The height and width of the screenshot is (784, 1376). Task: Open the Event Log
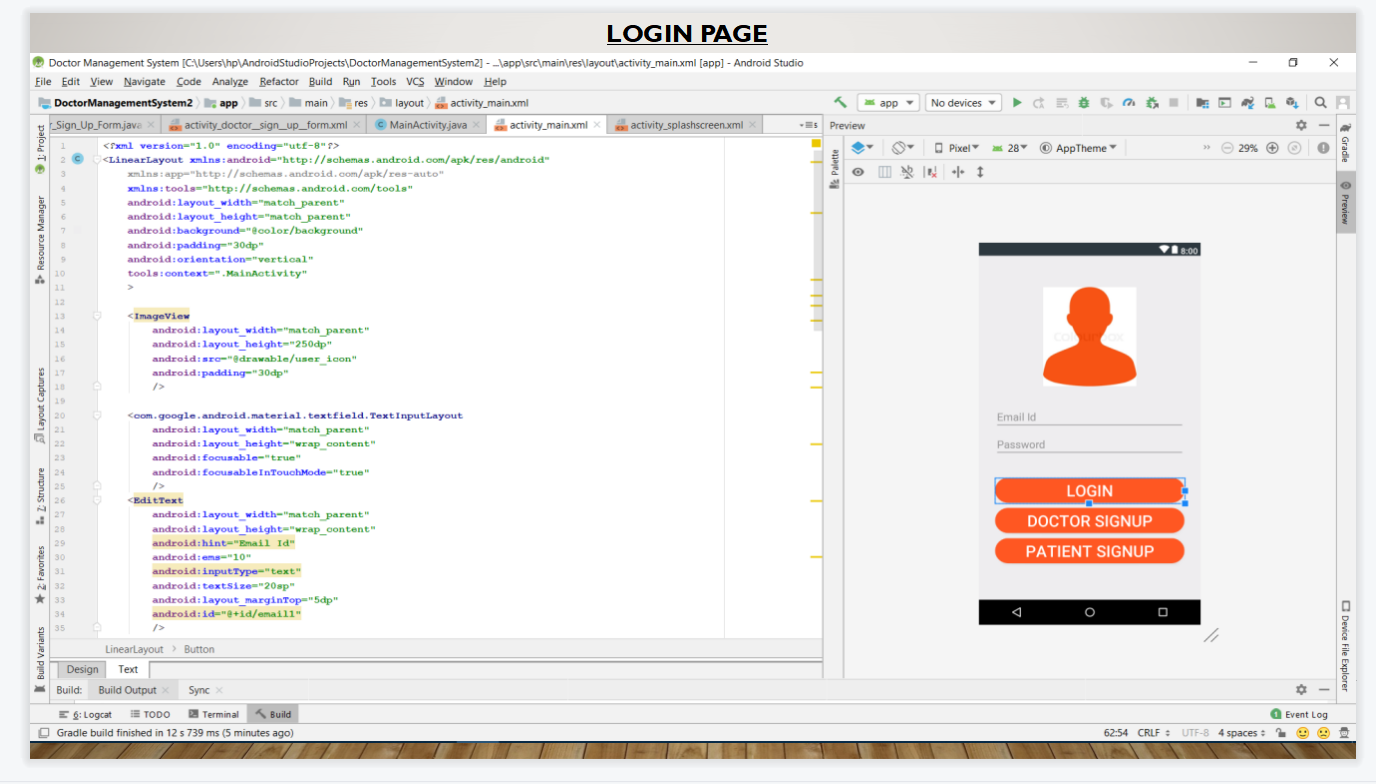1299,714
